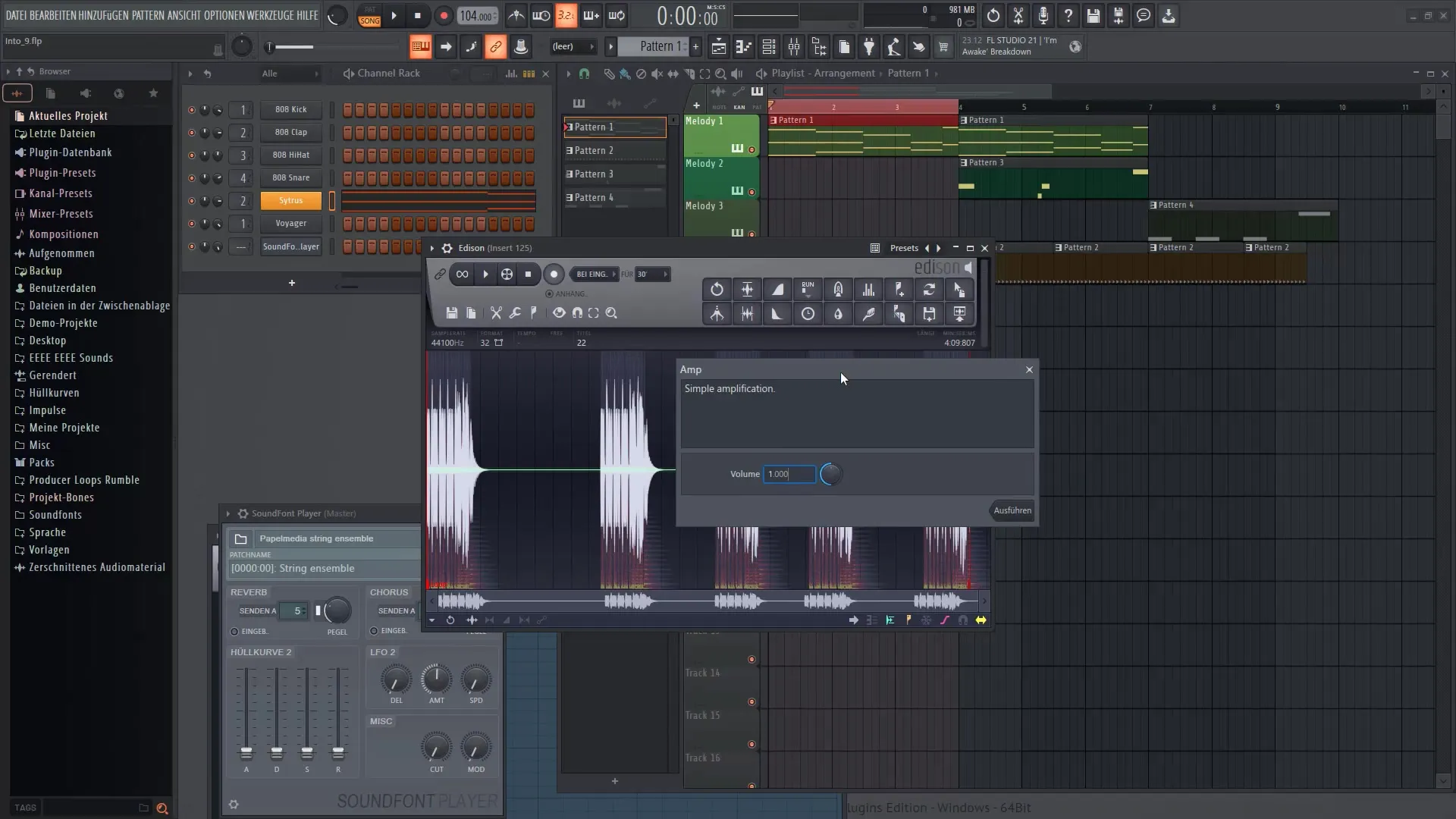Toggle the Edison loop infinity button

(462, 275)
